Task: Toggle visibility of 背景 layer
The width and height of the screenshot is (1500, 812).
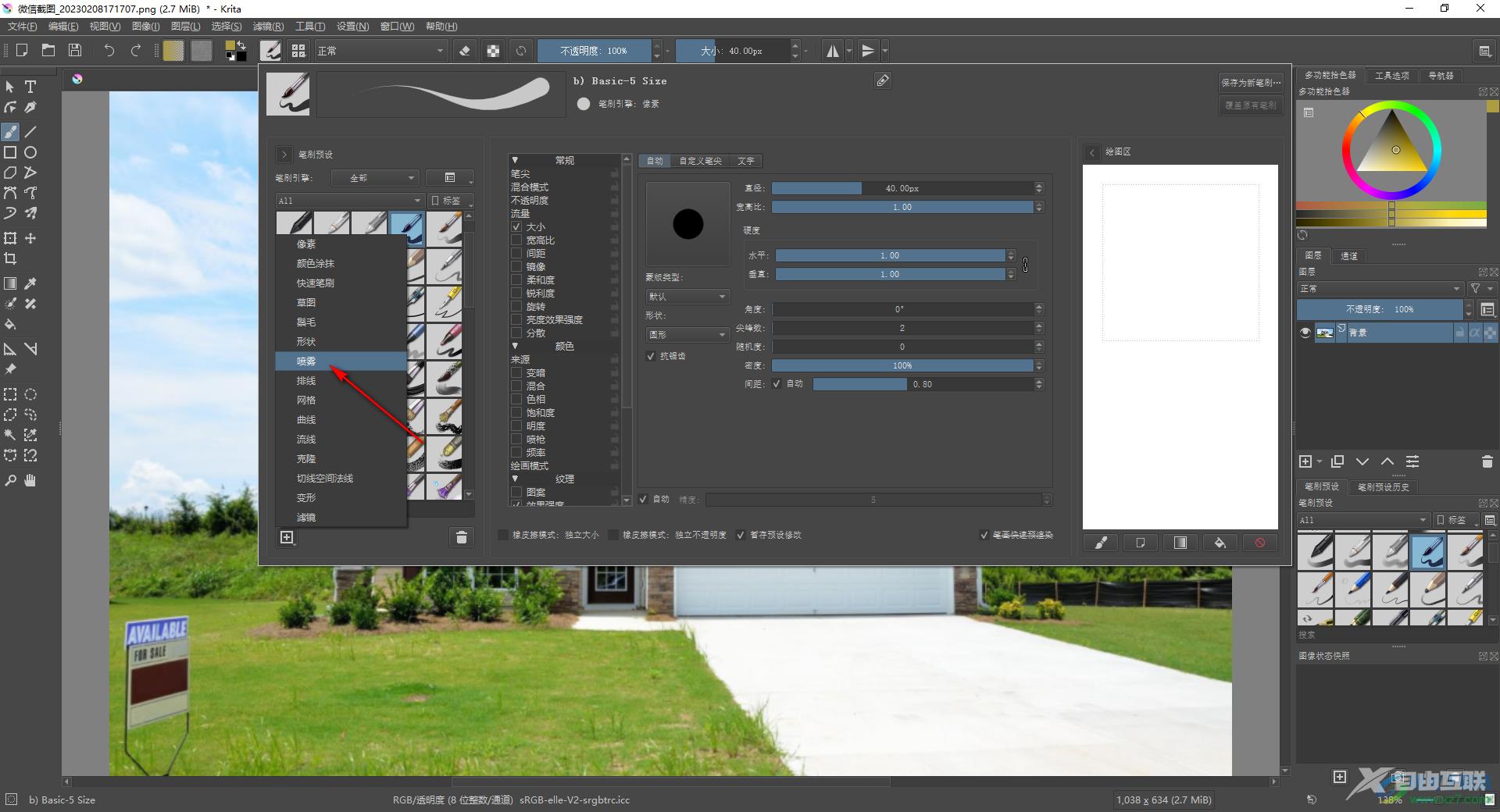Action: (1305, 333)
